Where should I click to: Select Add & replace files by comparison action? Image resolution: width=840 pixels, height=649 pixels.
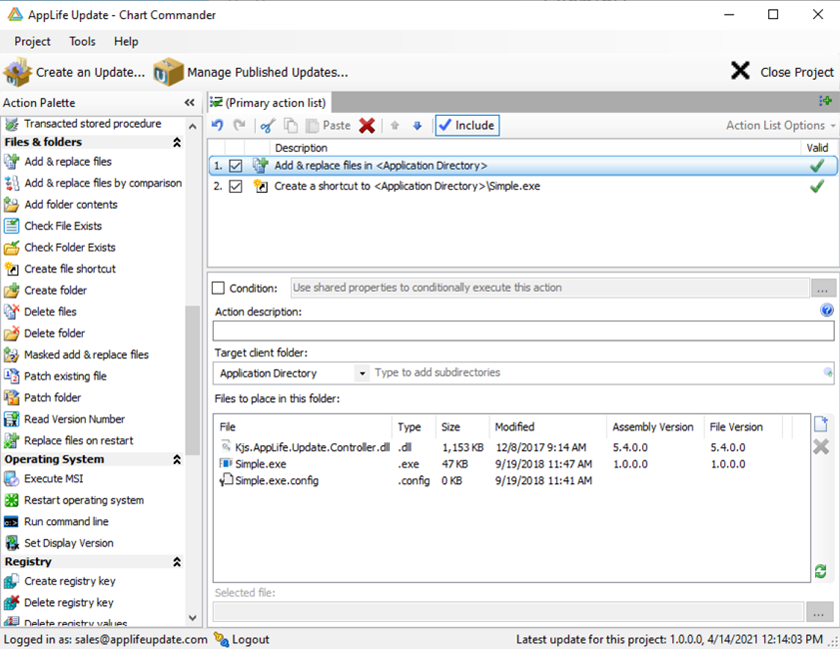[x=93, y=183]
